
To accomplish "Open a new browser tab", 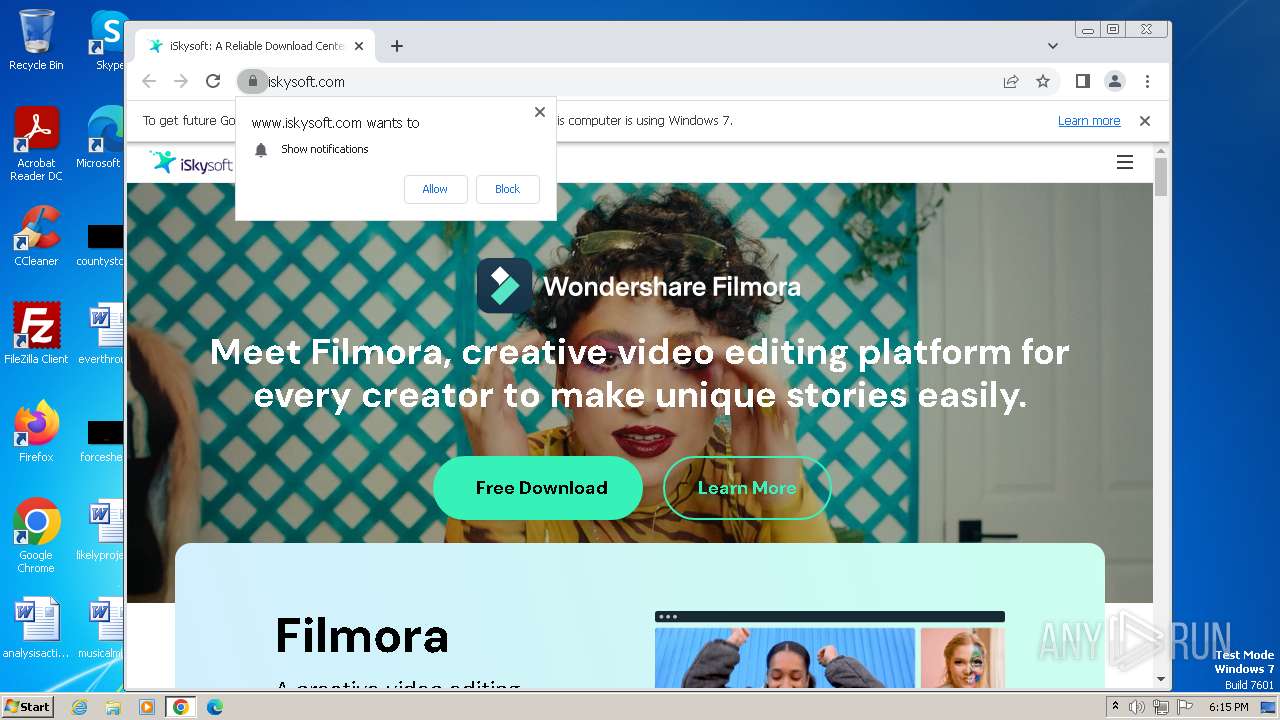I will click(x=397, y=46).
